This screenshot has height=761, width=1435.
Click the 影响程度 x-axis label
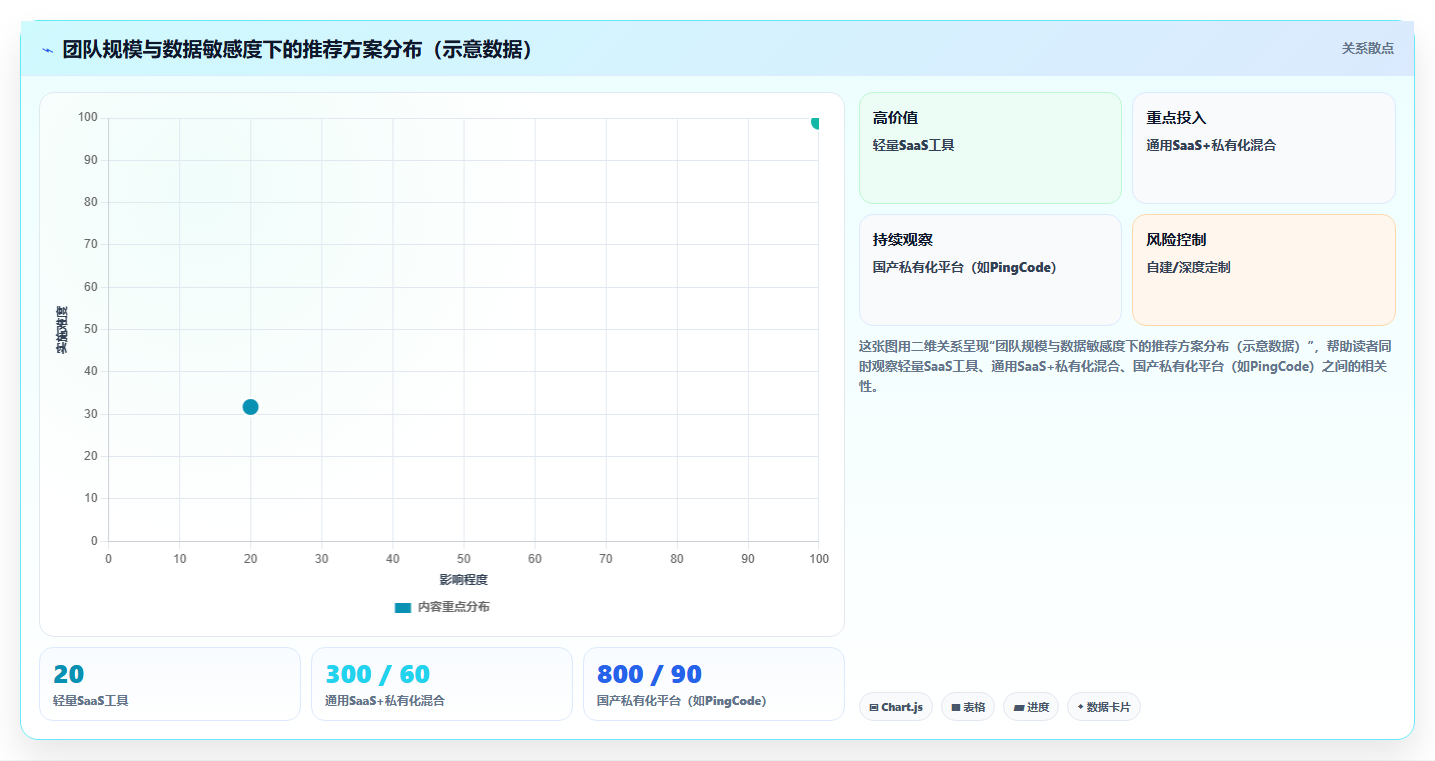(463, 580)
